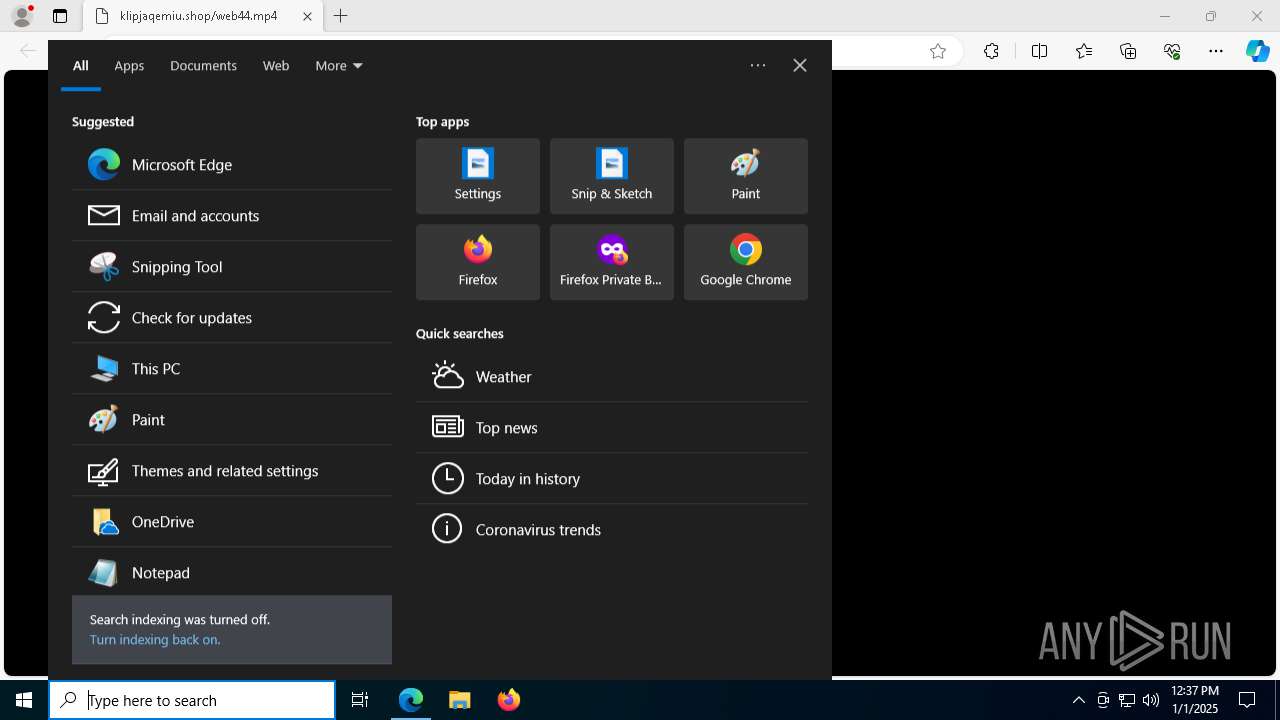Expand the More filter dropdown
1280x720 pixels.
coord(339,66)
